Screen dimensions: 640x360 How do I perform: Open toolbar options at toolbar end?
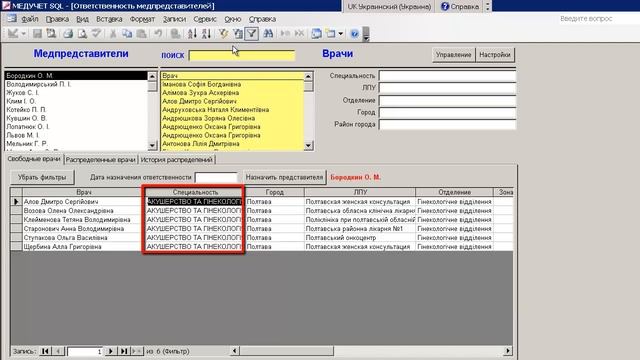pos(366,34)
